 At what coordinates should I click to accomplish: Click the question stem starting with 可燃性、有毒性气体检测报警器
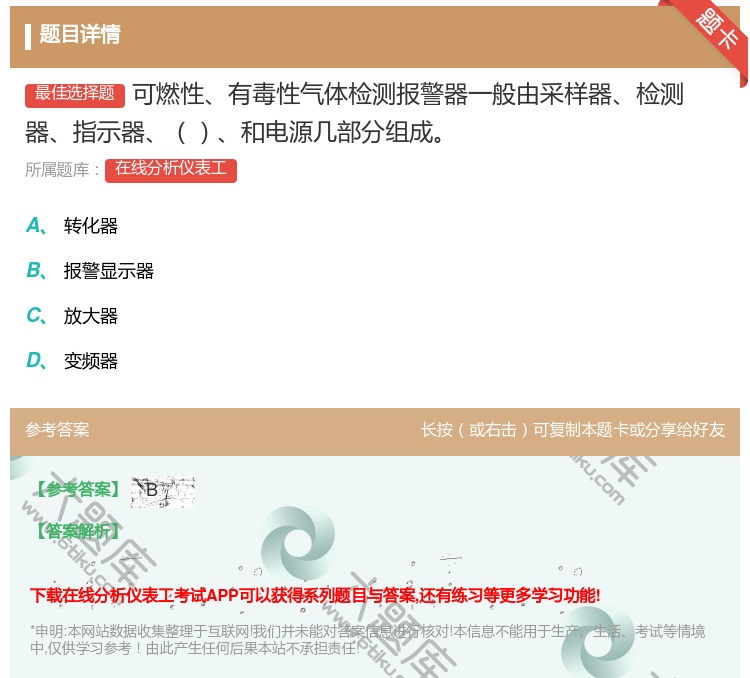pyautogui.click(x=354, y=113)
